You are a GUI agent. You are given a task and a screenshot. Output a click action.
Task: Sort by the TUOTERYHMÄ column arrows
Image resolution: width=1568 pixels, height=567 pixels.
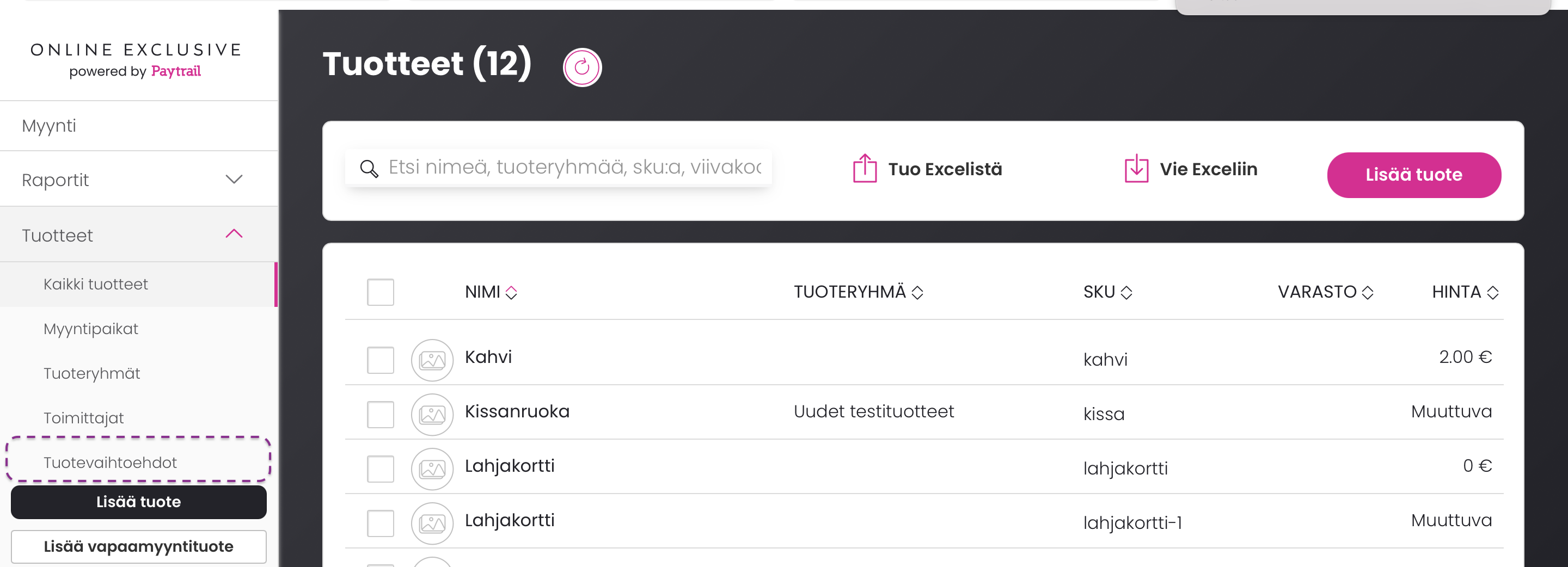[917, 293]
